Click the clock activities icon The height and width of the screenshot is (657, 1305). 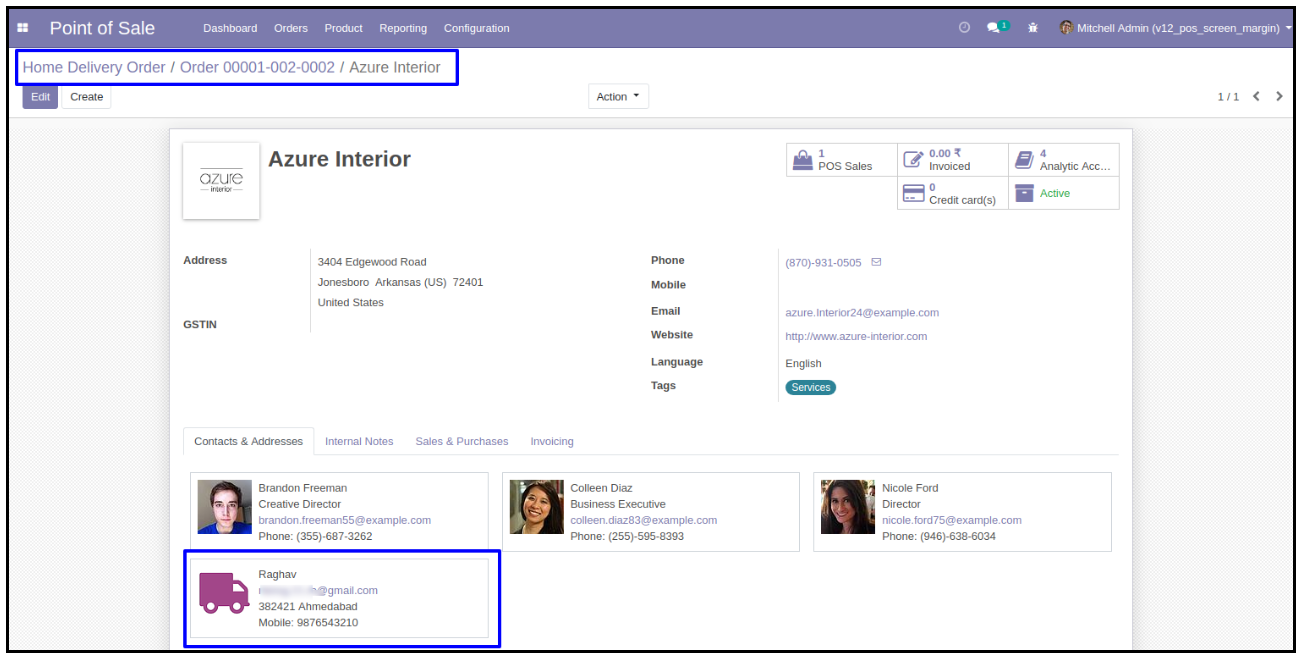tap(964, 28)
